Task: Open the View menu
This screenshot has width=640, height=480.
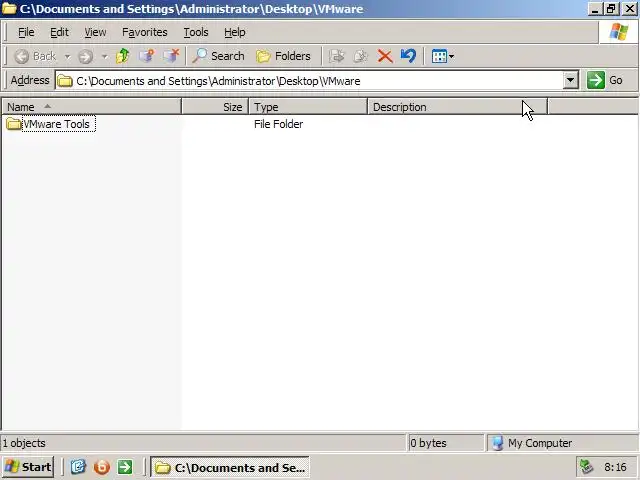Action: pyautogui.click(x=96, y=32)
